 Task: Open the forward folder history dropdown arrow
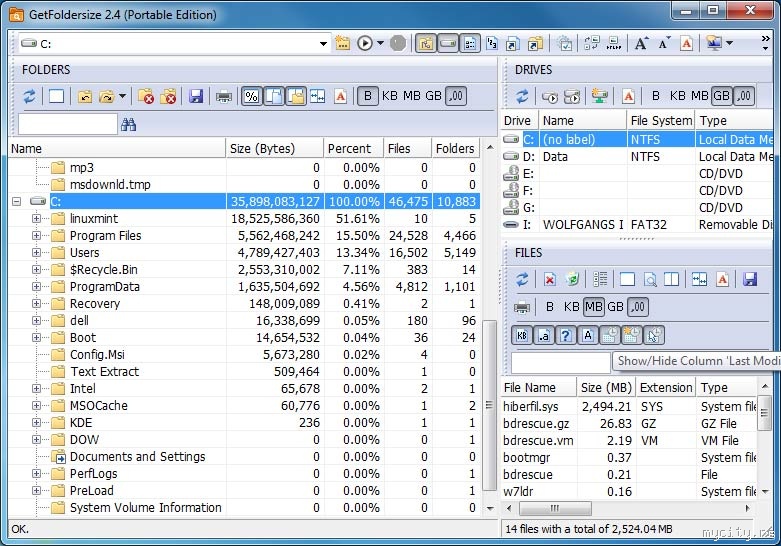coord(123,96)
